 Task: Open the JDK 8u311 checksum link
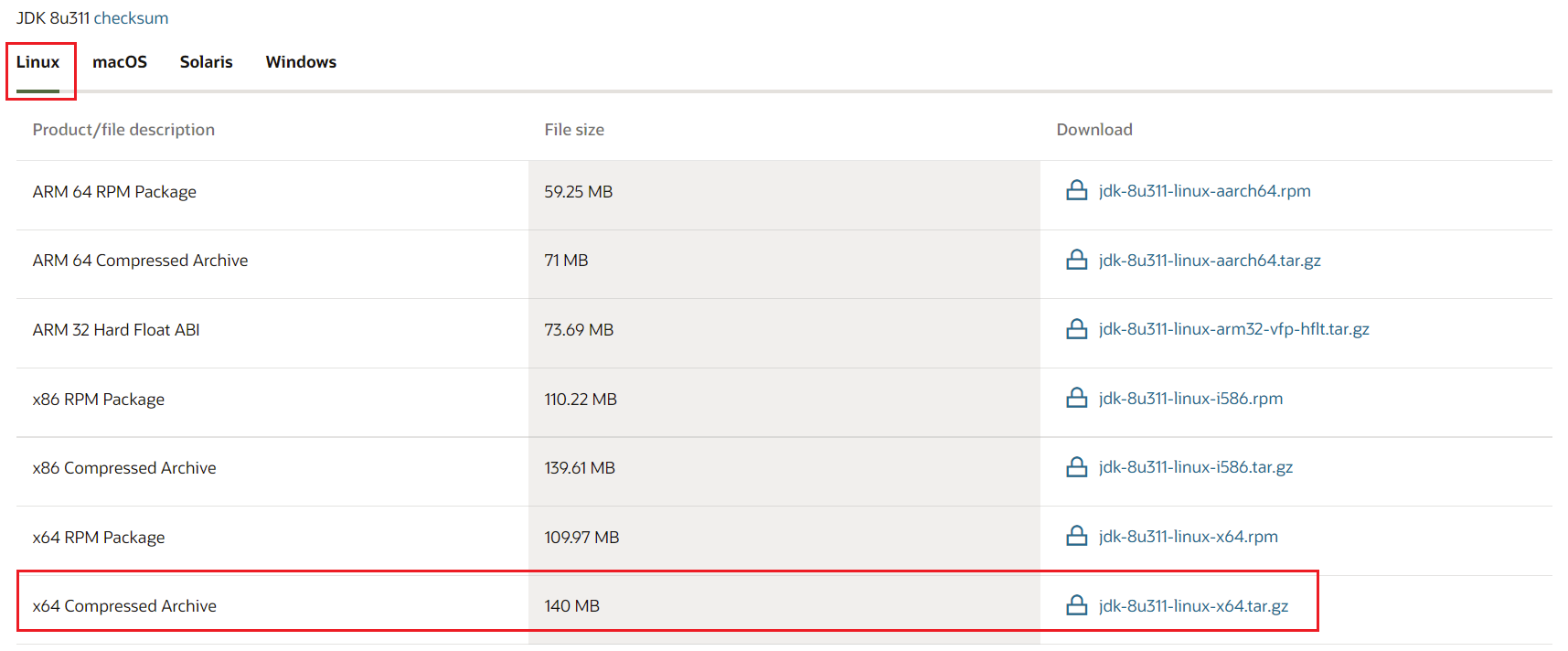[x=131, y=18]
